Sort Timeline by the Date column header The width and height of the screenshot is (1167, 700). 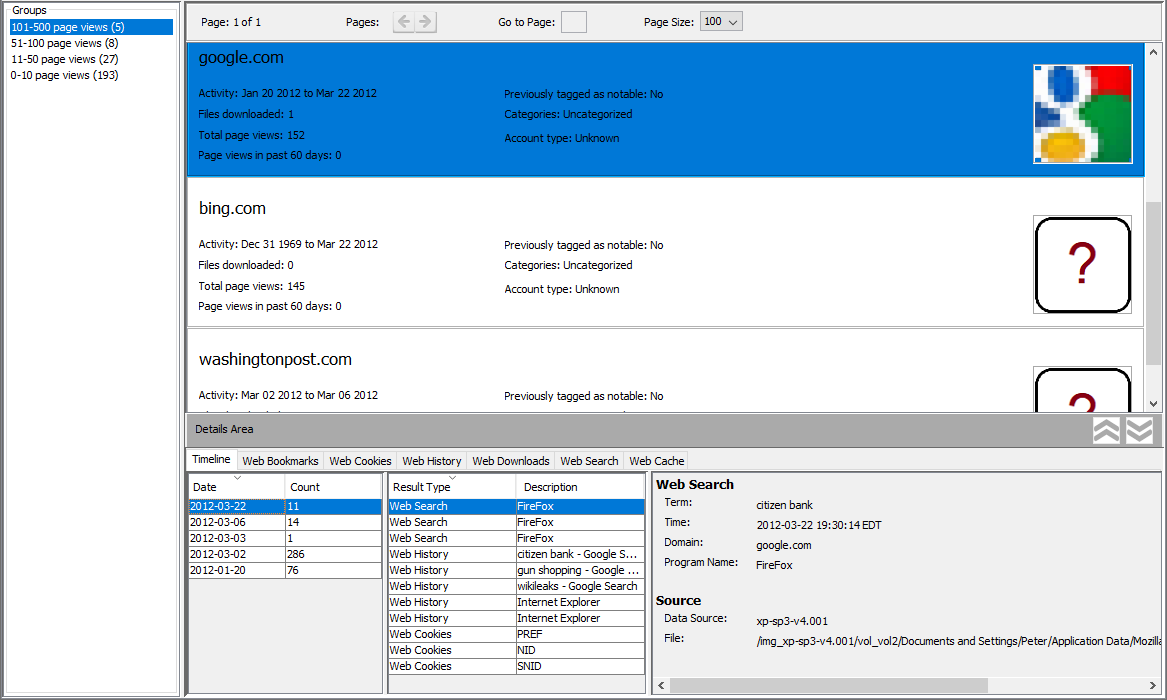236,487
